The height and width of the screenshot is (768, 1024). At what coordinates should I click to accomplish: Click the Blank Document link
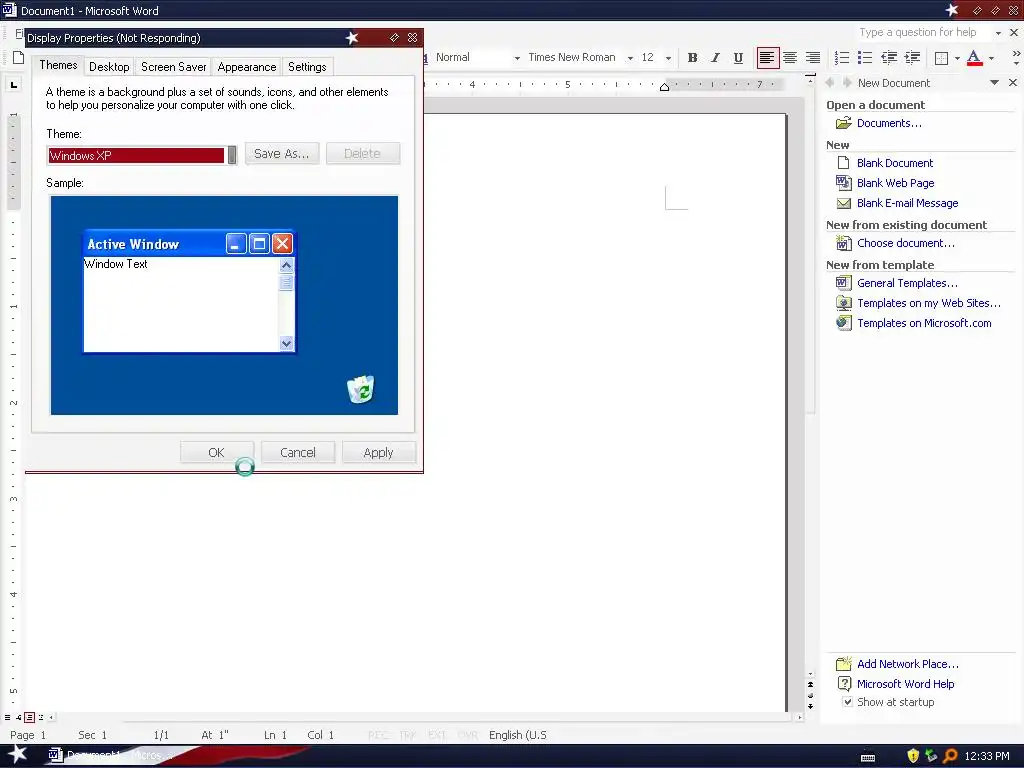895,163
